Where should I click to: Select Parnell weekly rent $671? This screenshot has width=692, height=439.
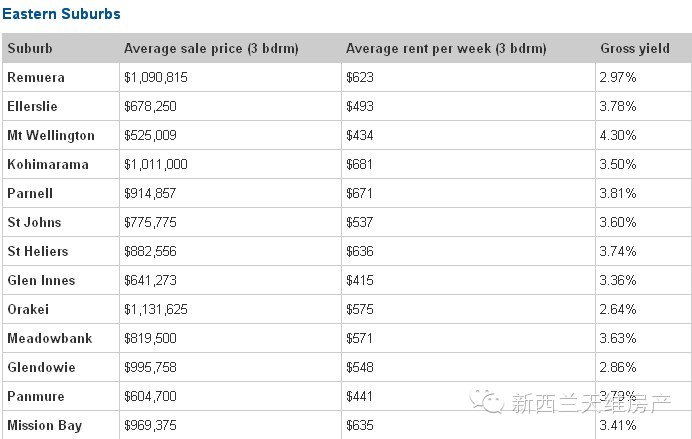point(359,193)
